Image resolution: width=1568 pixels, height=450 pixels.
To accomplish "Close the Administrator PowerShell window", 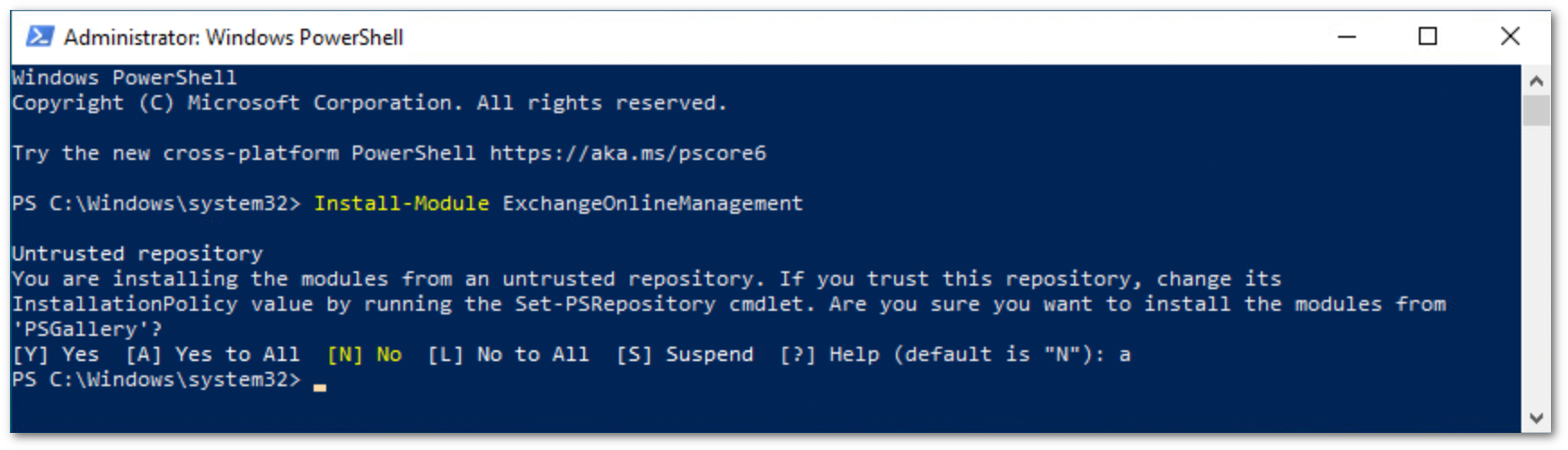I will tap(1510, 37).
